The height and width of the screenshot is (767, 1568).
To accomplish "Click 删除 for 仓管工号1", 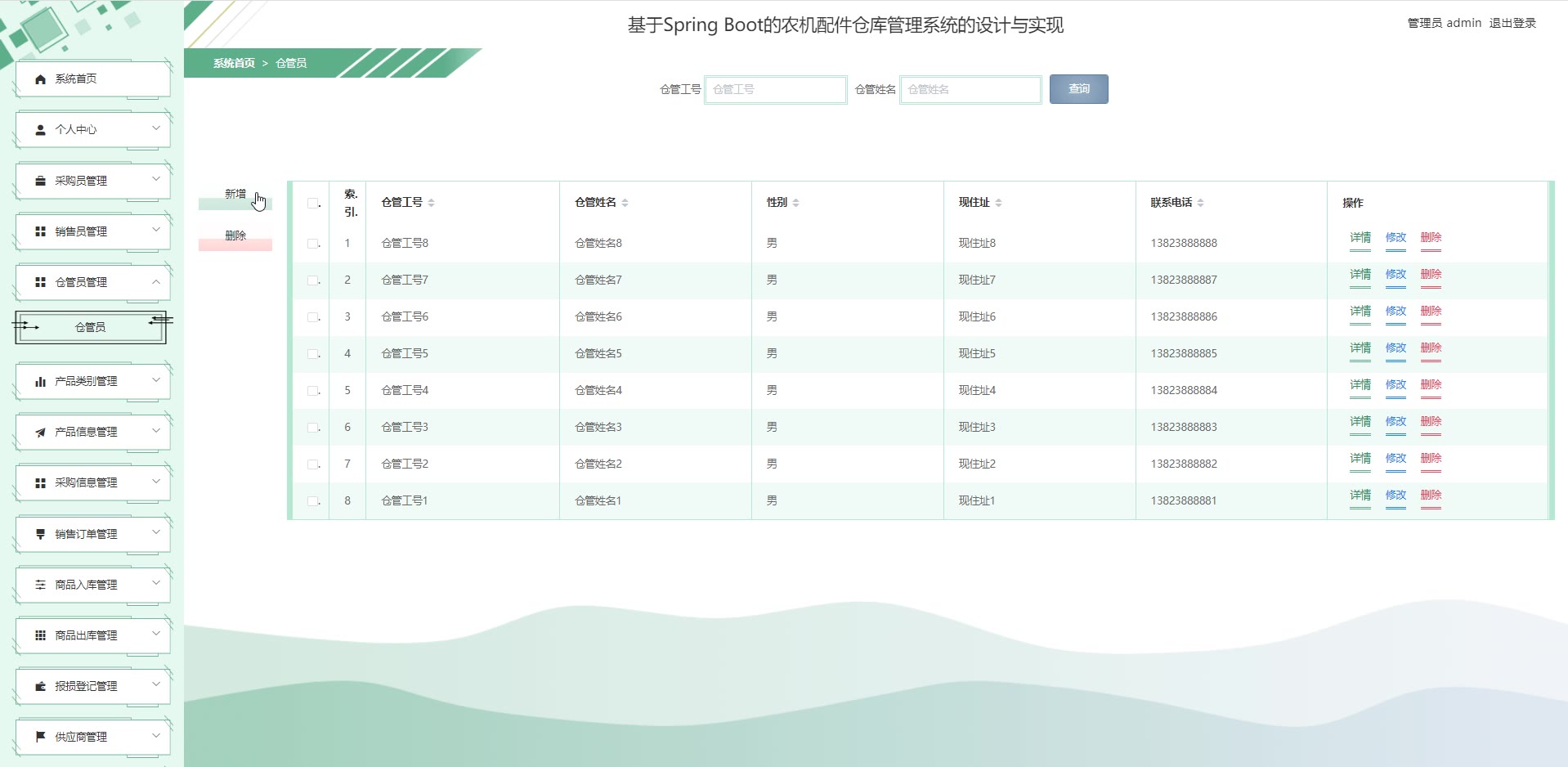I will pyautogui.click(x=1431, y=496).
